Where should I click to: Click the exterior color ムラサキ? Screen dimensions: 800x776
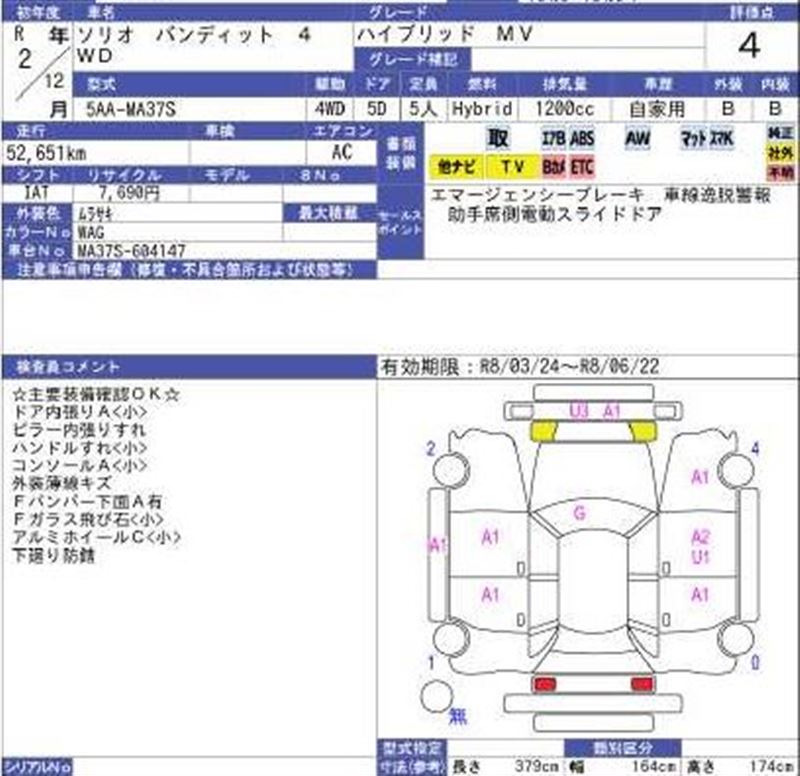click(x=95, y=214)
